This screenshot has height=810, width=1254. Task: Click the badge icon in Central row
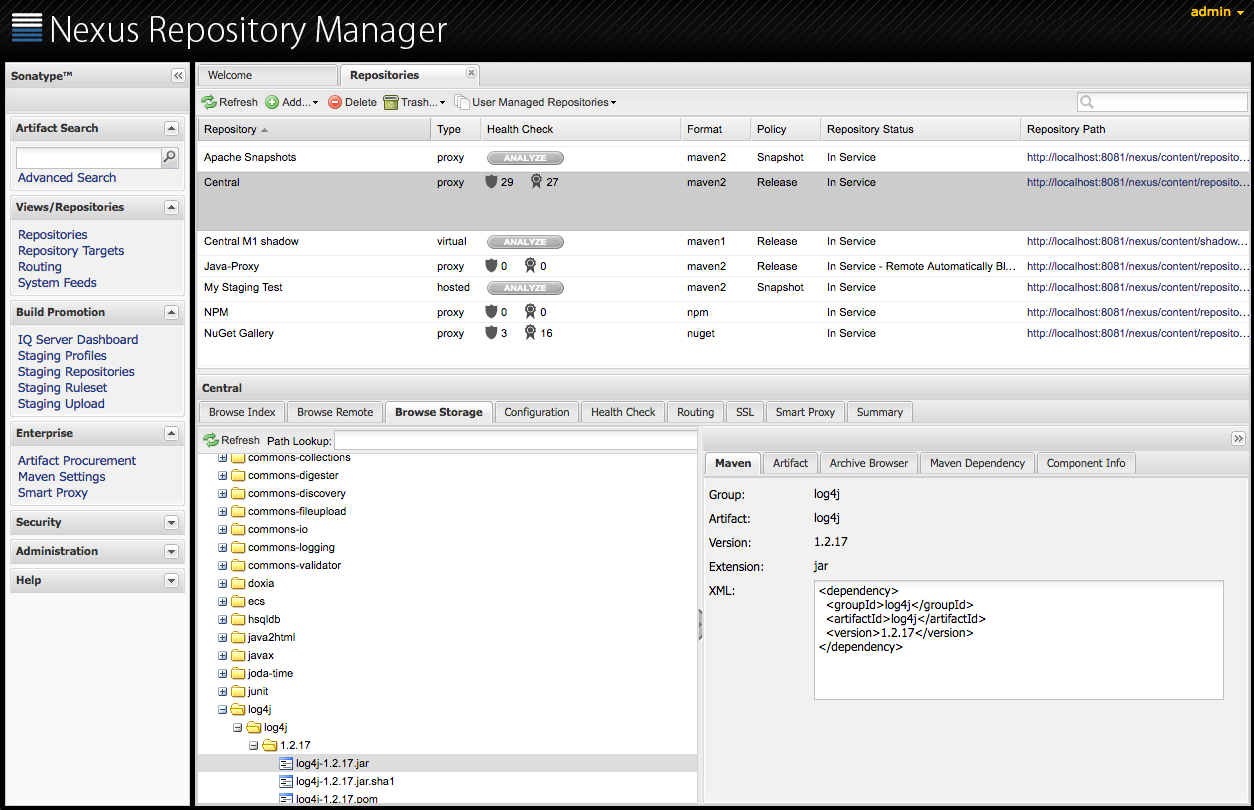[536, 182]
